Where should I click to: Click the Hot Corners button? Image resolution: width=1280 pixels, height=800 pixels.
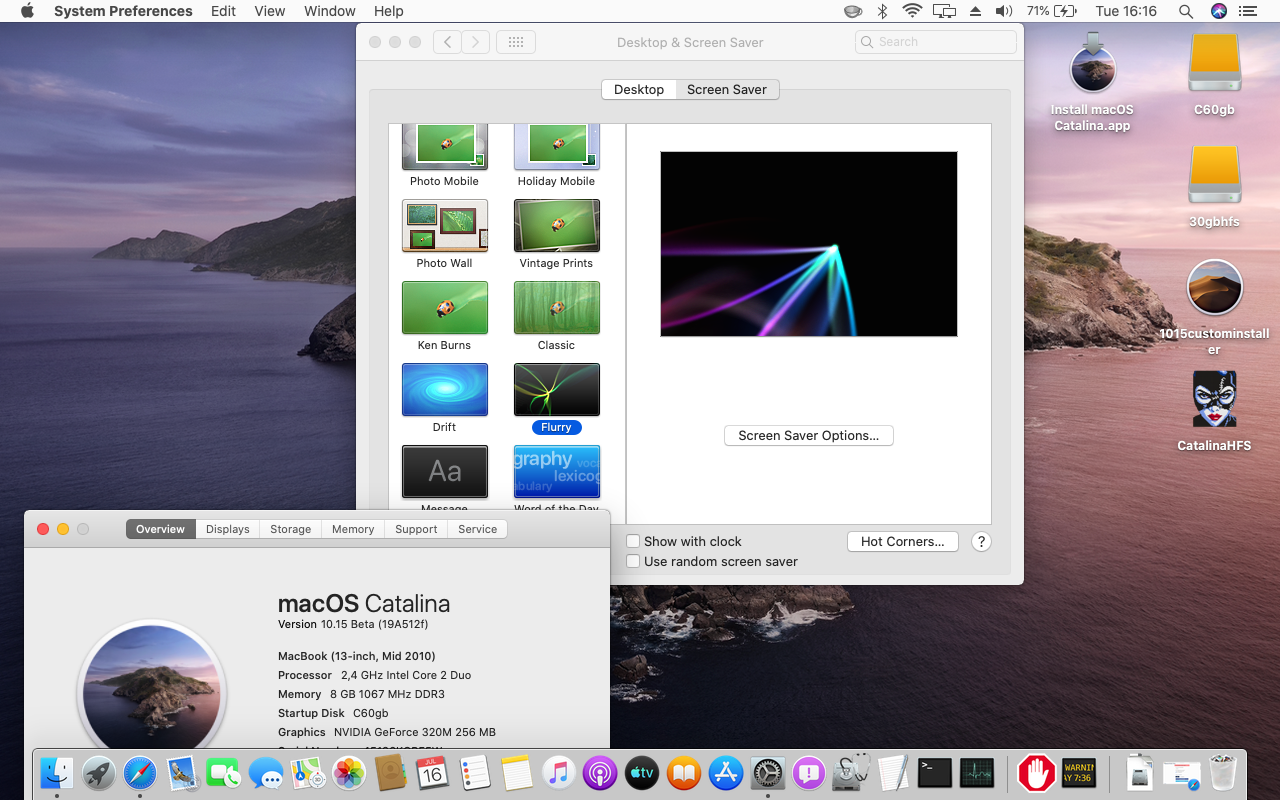[902, 541]
